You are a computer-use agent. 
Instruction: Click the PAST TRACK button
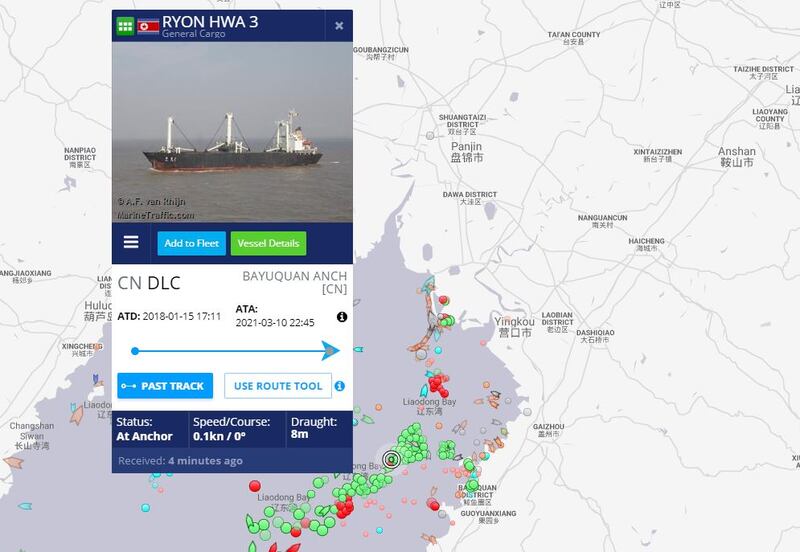(x=165, y=386)
